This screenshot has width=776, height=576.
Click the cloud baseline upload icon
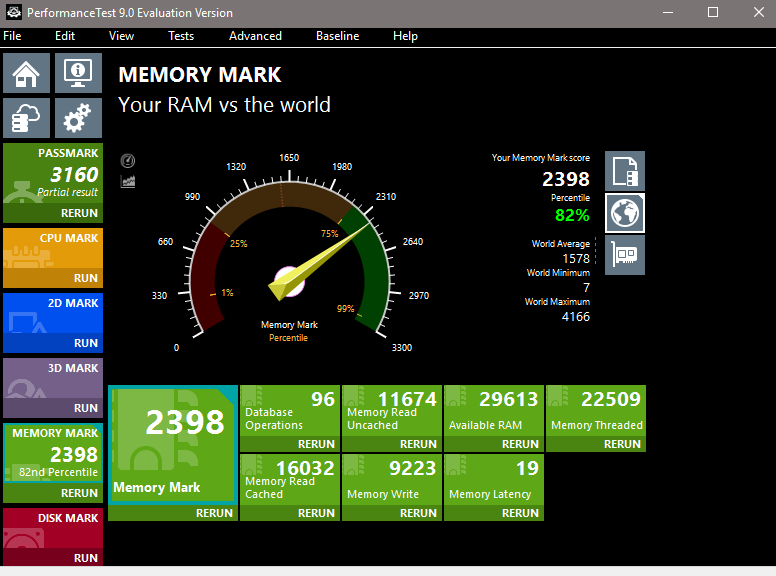pos(26,118)
